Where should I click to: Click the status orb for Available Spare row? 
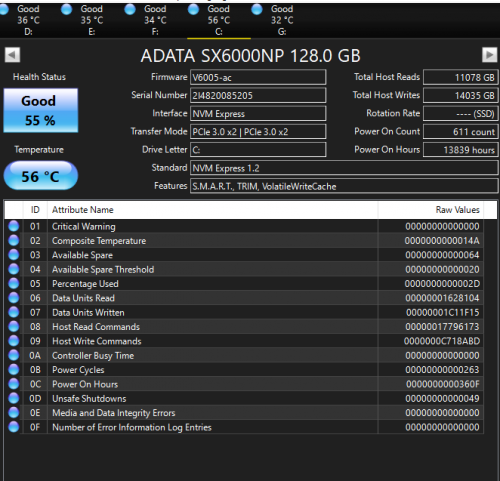coord(14,255)
